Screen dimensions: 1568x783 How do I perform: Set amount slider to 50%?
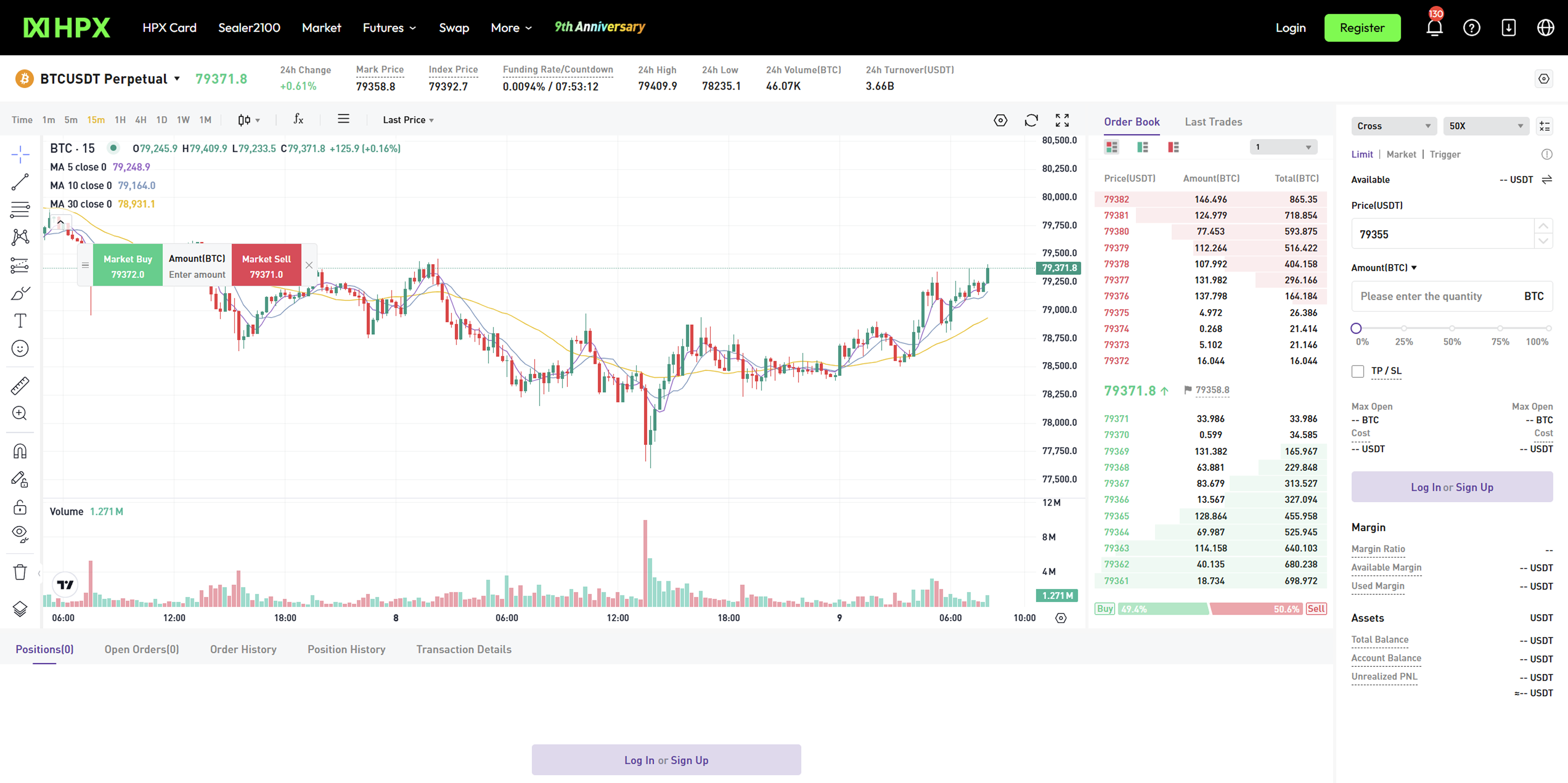(x=1452, y=329)
